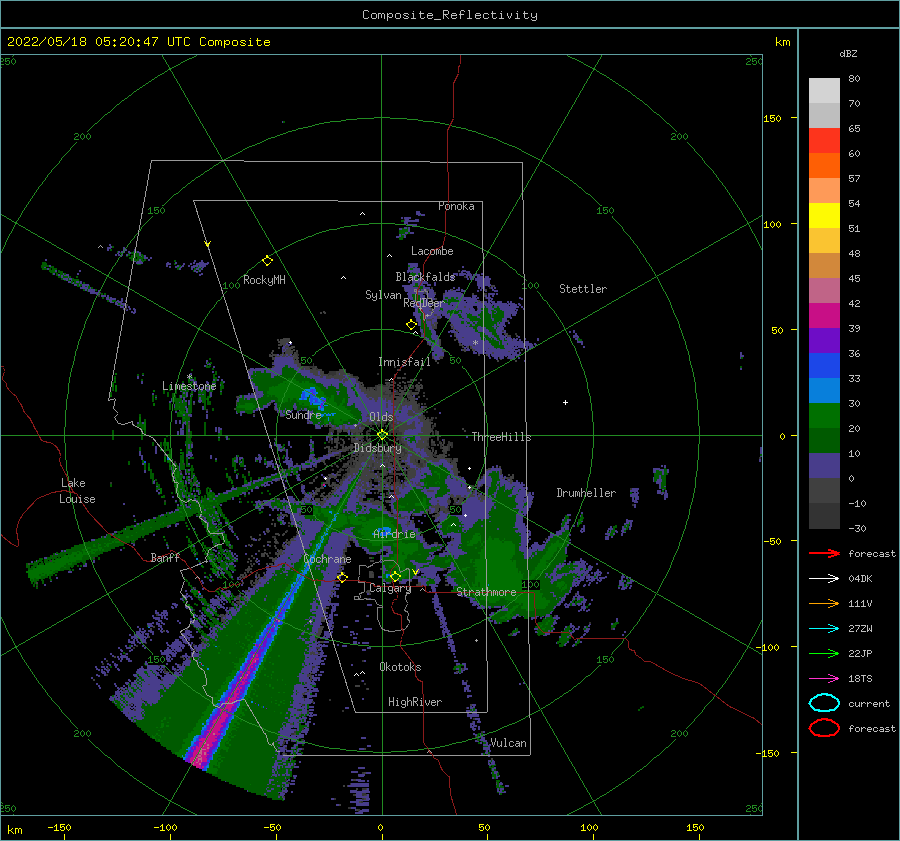The width and height of the screenshot is (900, 841).
Task: Click the yellow diamond marker near RockyMH
Action: (x=267, y=261)
